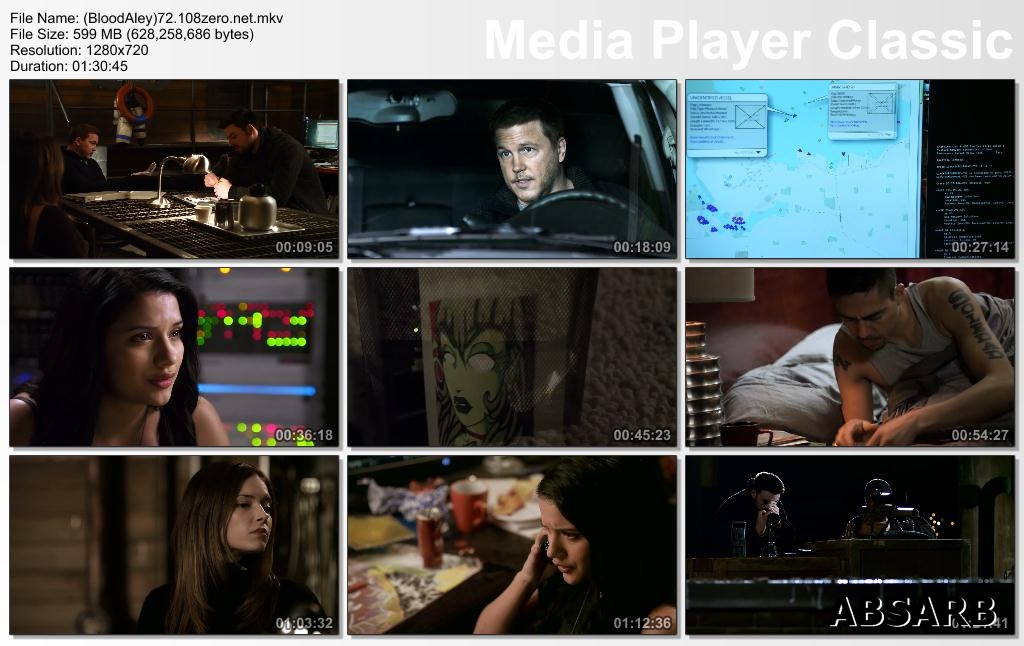1024x646 pixels.
Task: Open the poster artwork thumbnail at 00:45:23
Action: click(x=512, y=357)
